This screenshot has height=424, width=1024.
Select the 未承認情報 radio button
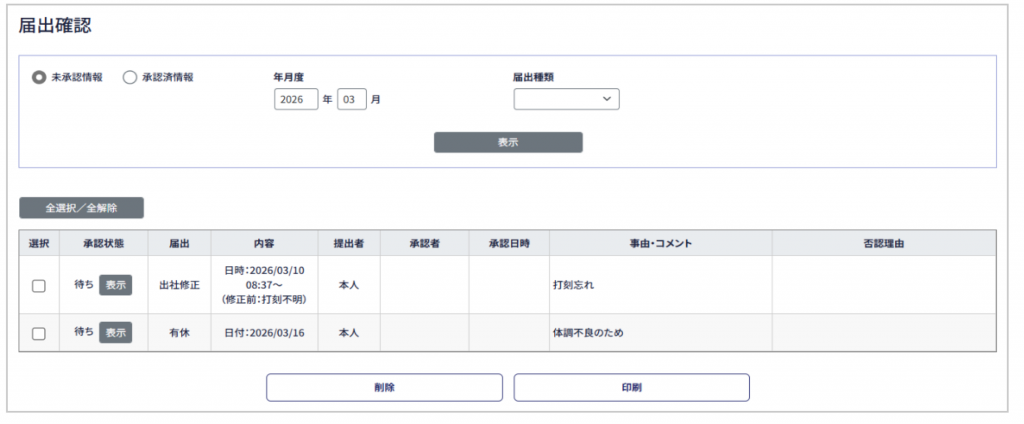tap(39, 77)
